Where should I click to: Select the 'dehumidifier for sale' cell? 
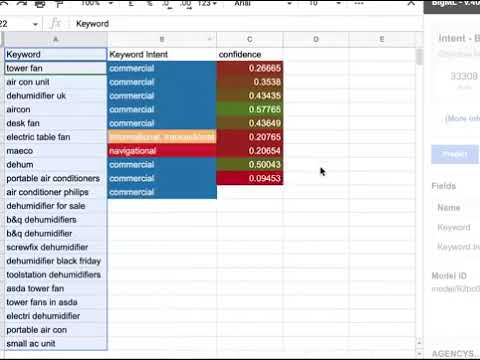[55, 206]
